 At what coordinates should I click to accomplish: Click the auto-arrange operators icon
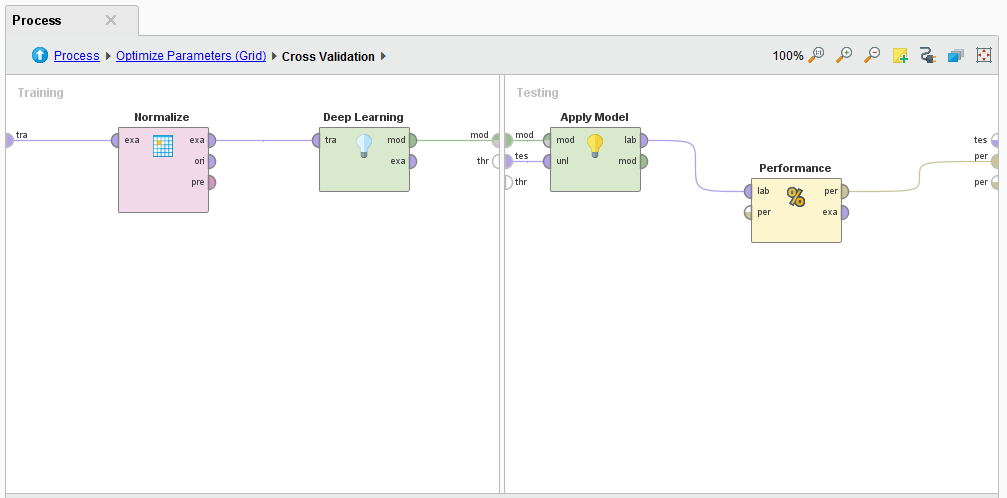point(956,55)
